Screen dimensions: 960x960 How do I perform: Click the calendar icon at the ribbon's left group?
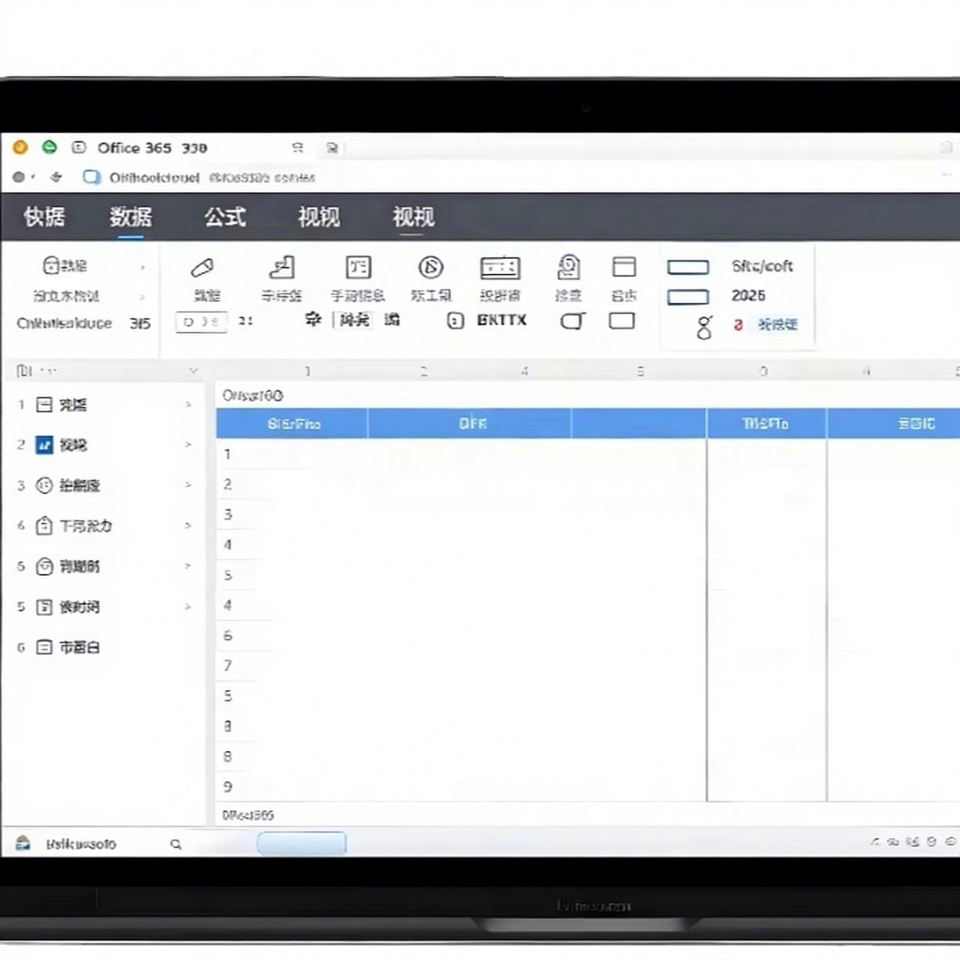pos(51,265)
